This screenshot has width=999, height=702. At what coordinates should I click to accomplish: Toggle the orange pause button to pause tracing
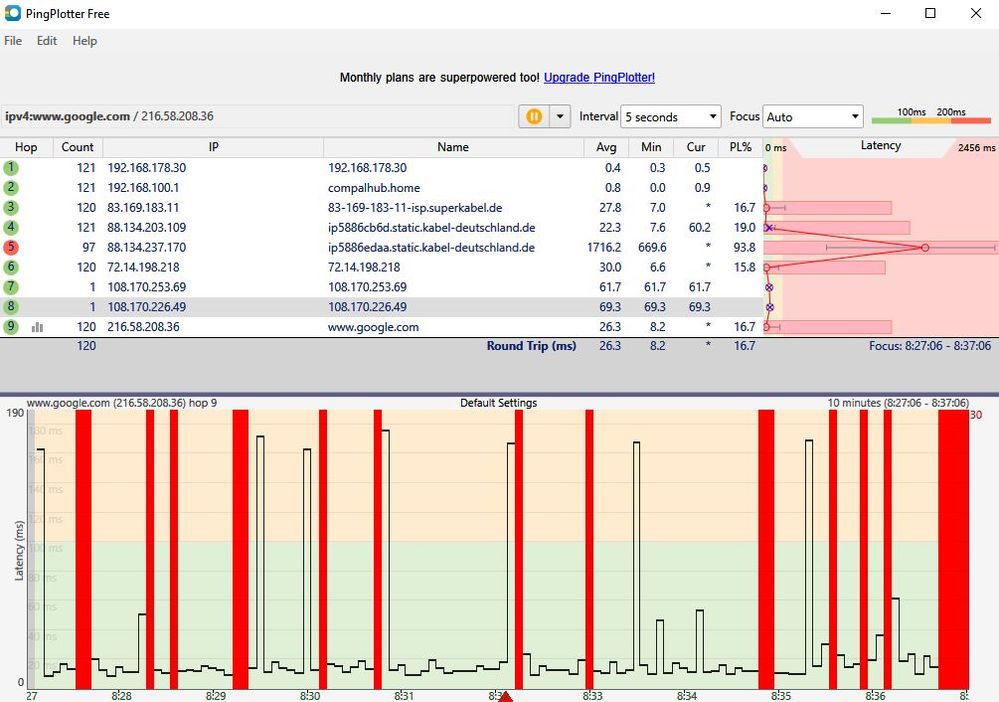[534, 116]
